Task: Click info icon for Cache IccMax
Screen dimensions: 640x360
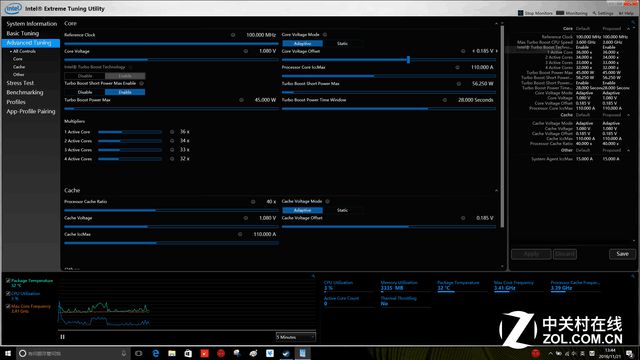Action: pyautogui.click(x=240, y=234)
